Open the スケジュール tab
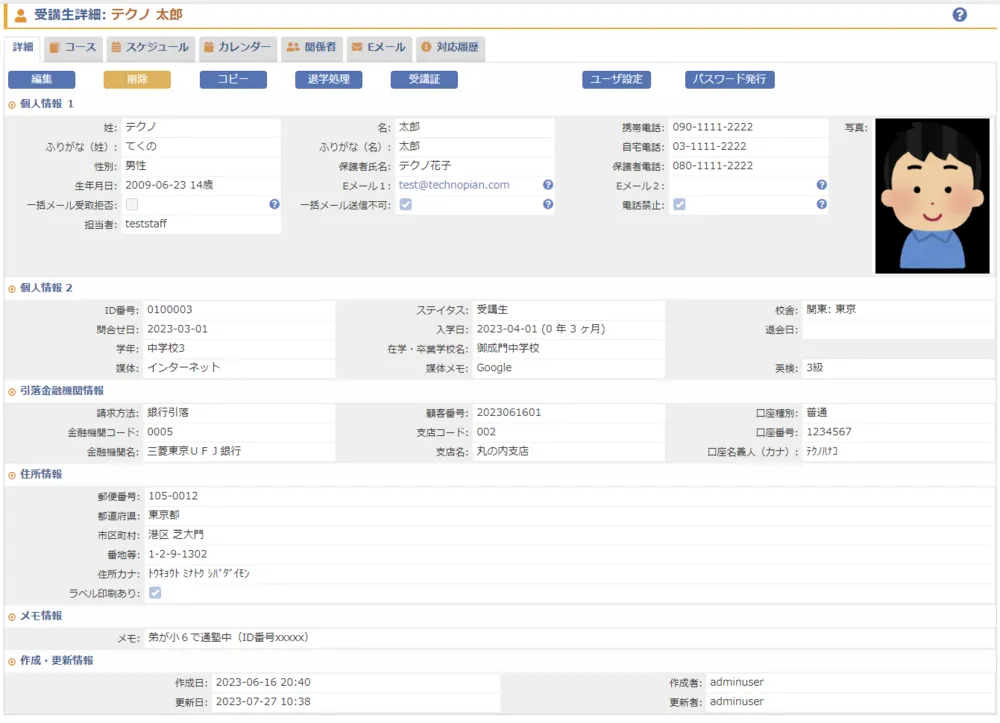 tap(150, 47)
